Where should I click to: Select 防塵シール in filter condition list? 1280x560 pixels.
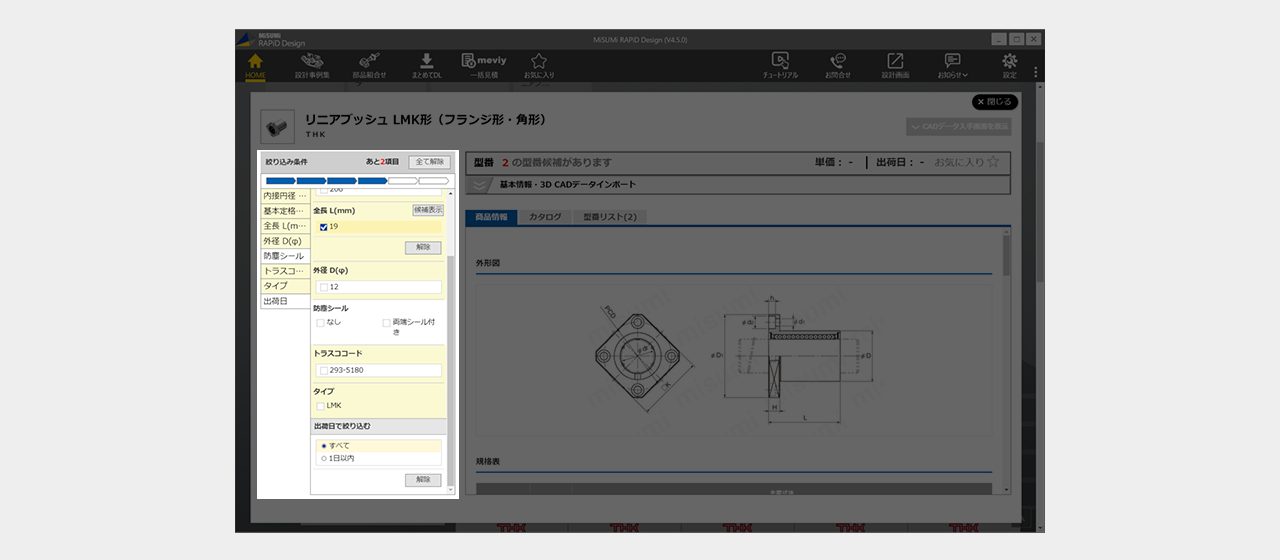[284, 256]
